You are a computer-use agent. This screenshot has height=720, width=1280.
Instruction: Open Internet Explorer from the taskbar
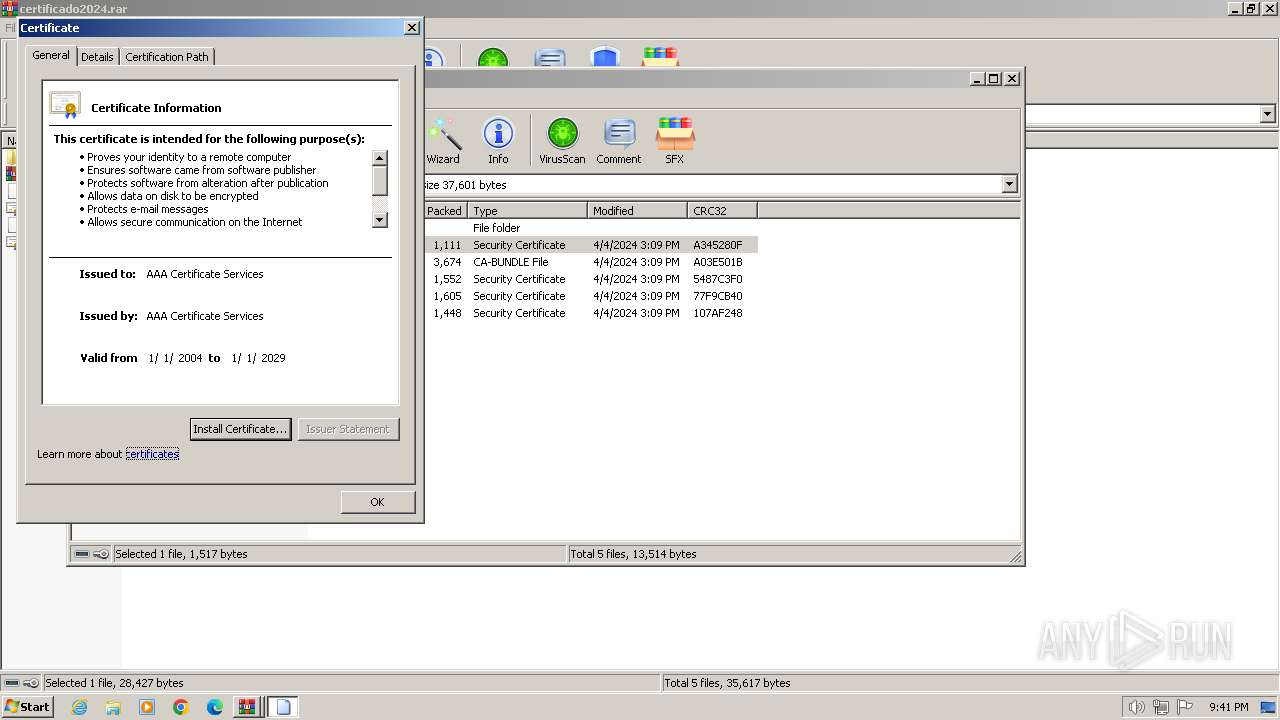point(79,707)
